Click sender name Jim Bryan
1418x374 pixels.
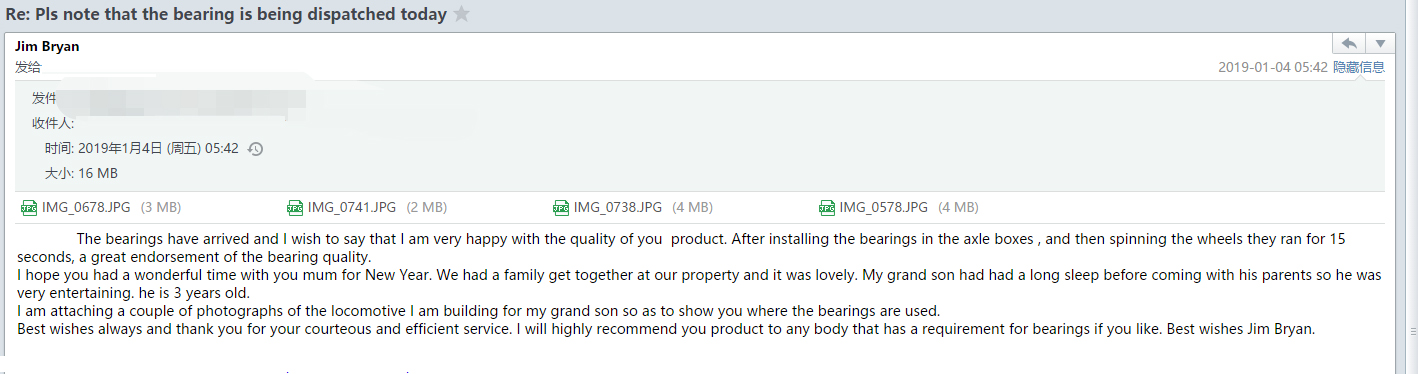tap(47, 46)
